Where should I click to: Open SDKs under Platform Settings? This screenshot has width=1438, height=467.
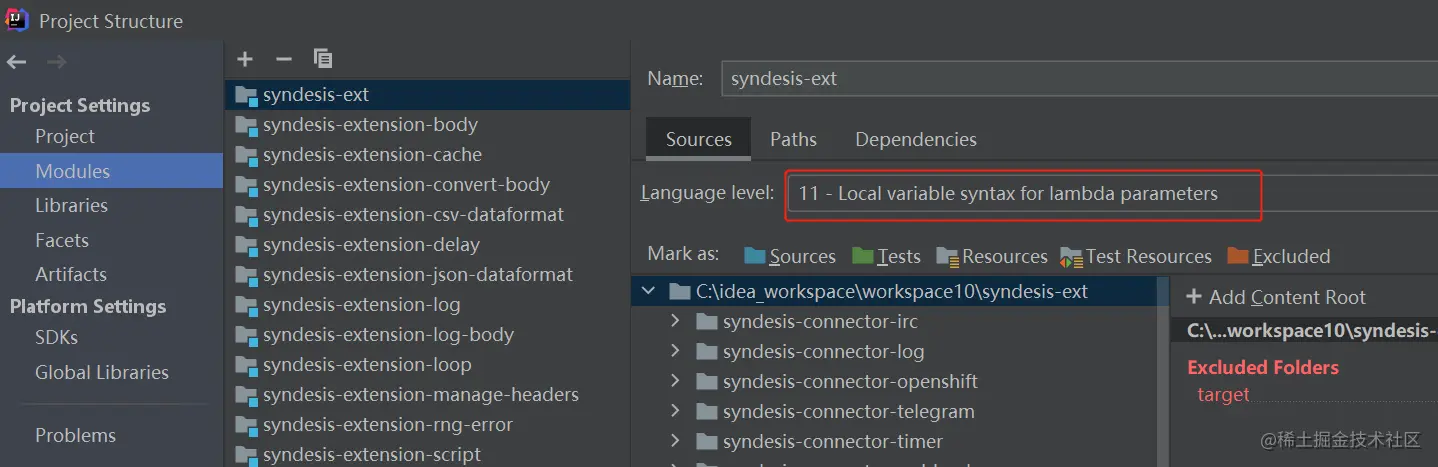tap(56, 338)
